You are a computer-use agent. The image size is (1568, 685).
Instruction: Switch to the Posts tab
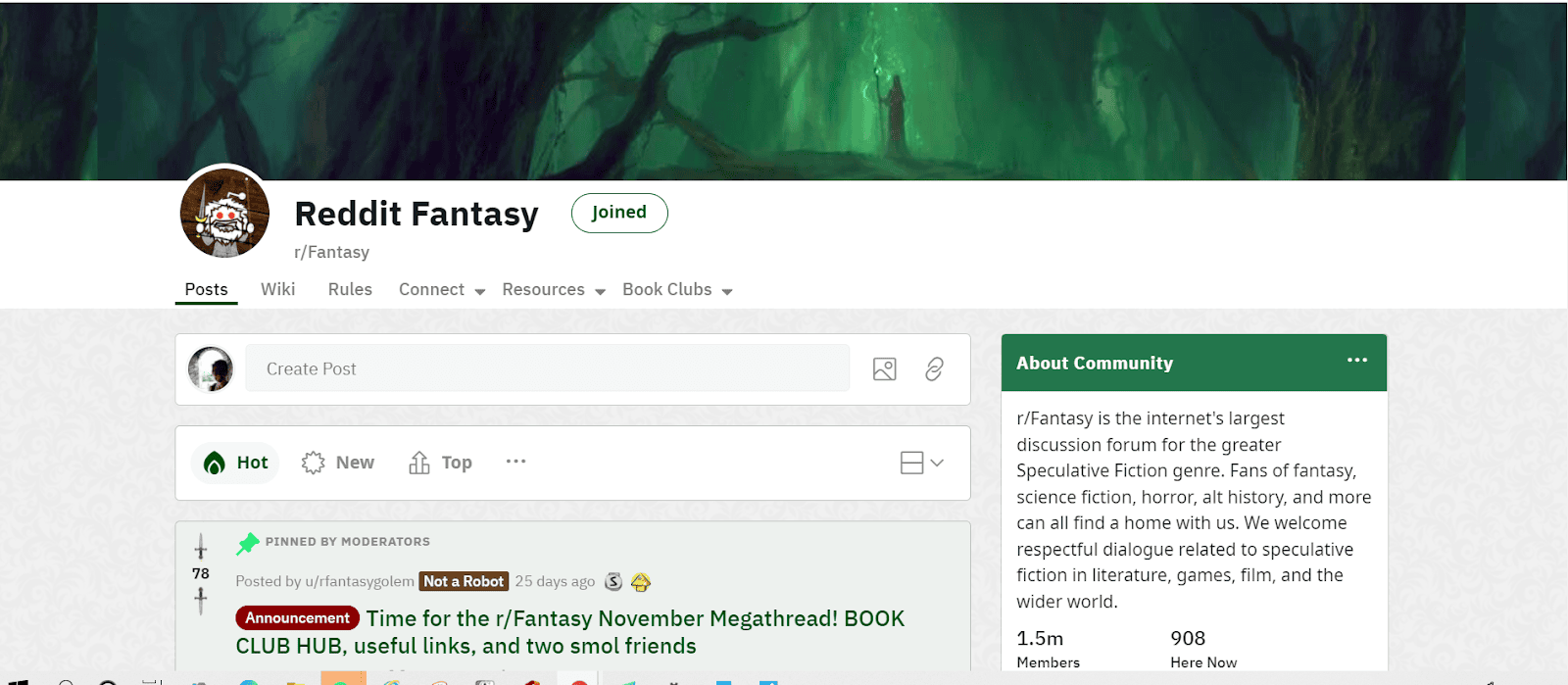[x=207, y=290]
